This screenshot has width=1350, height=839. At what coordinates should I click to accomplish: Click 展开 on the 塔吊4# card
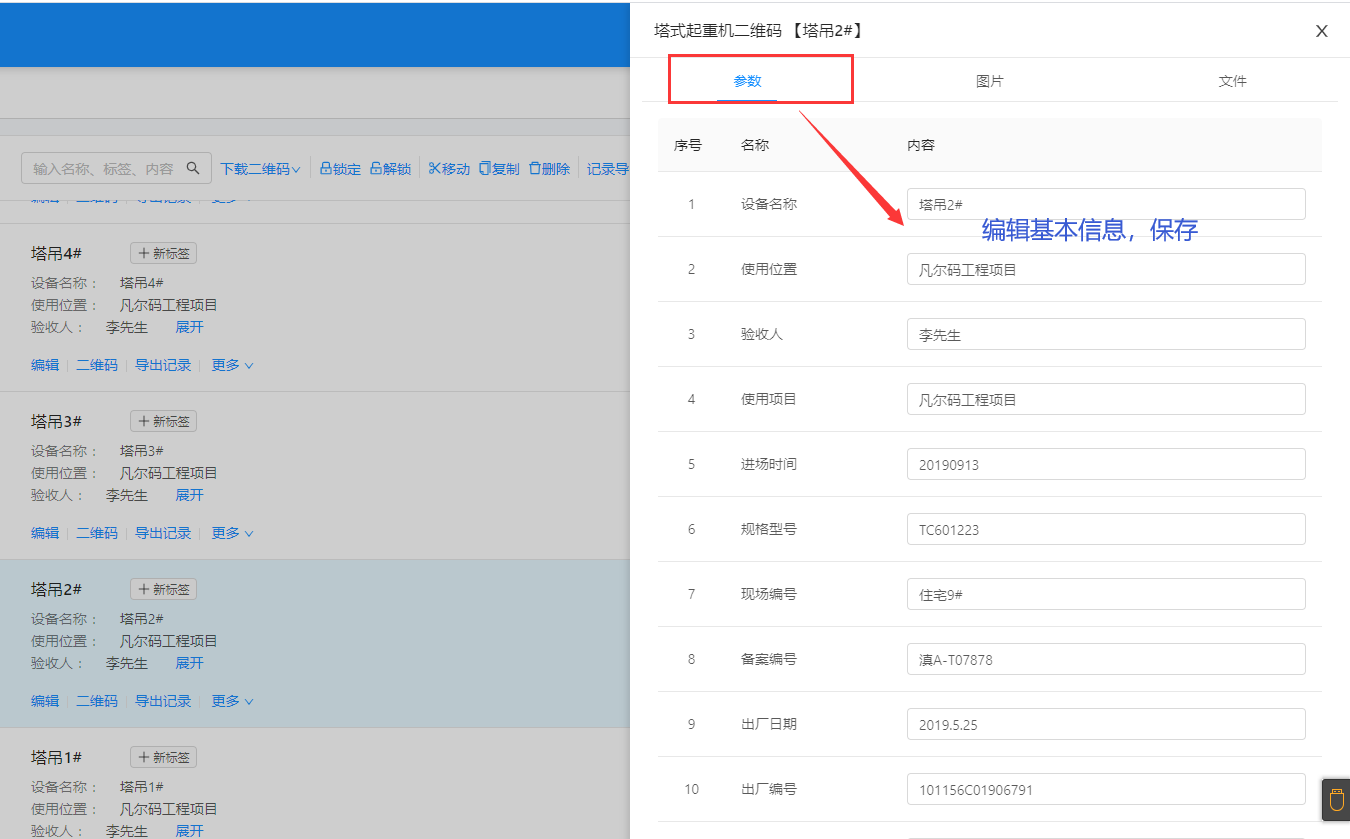(189, 326)
